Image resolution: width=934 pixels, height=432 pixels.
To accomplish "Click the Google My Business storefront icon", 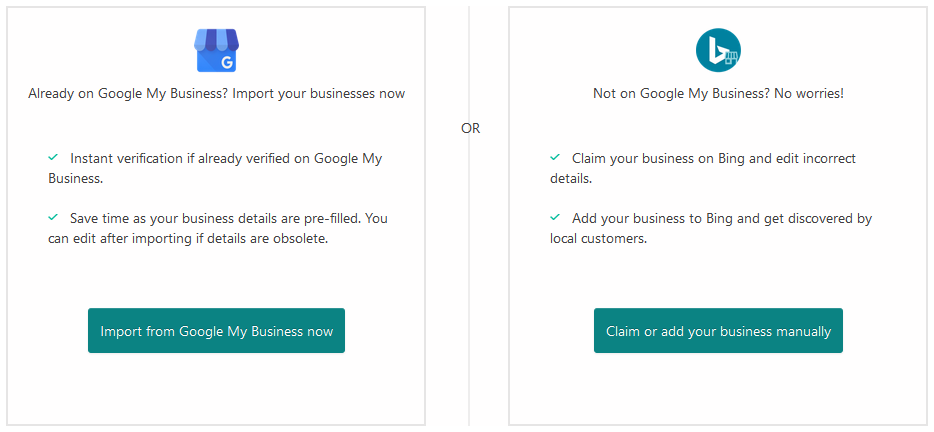I will 217,51.
